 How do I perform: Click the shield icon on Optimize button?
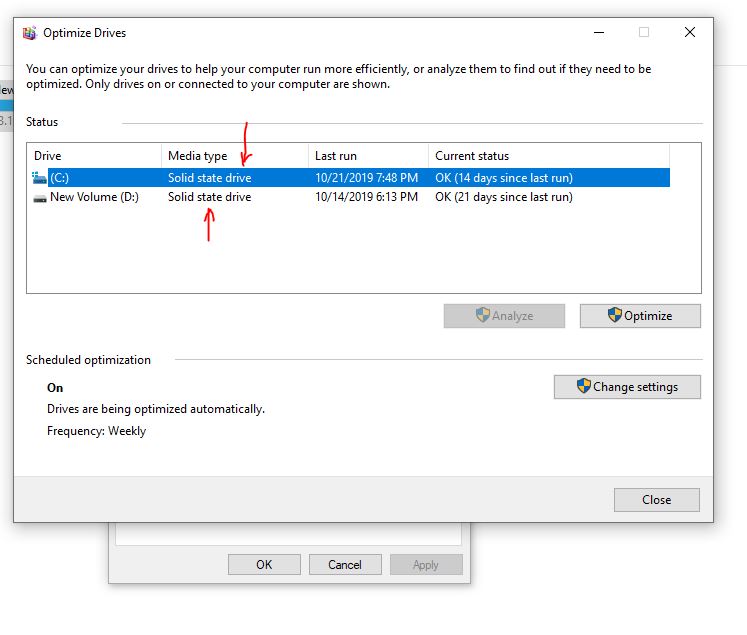click(615, 315)
